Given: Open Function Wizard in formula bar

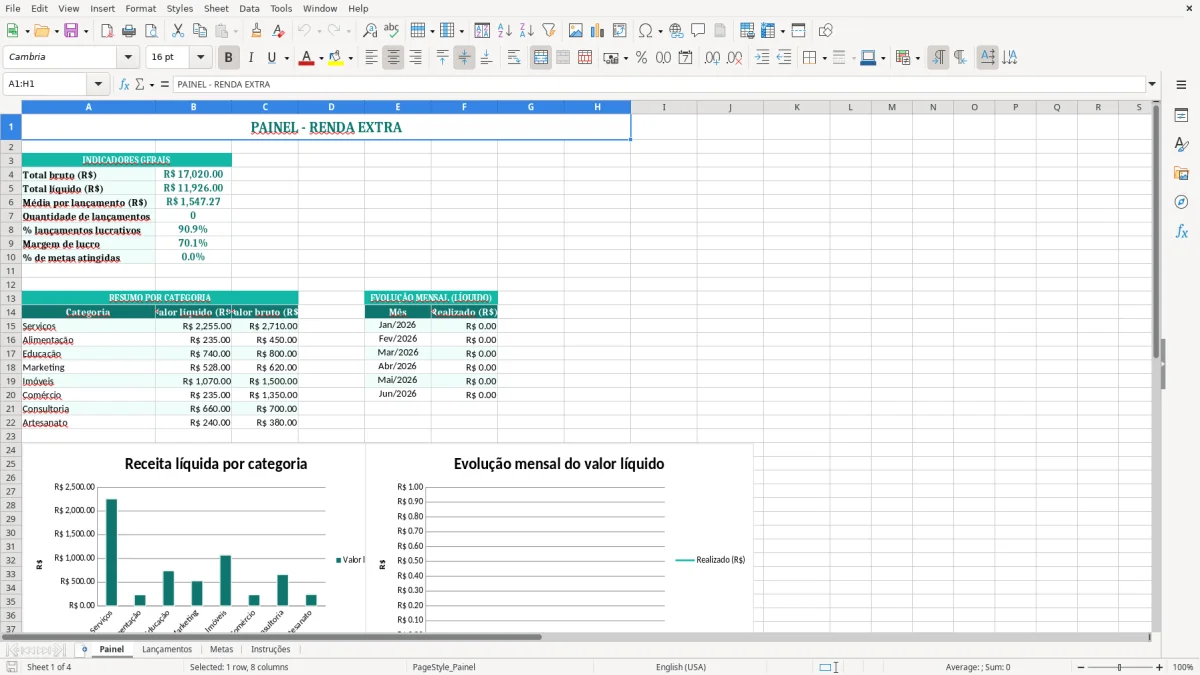Looking at the screenshot, I should [125, 84].
